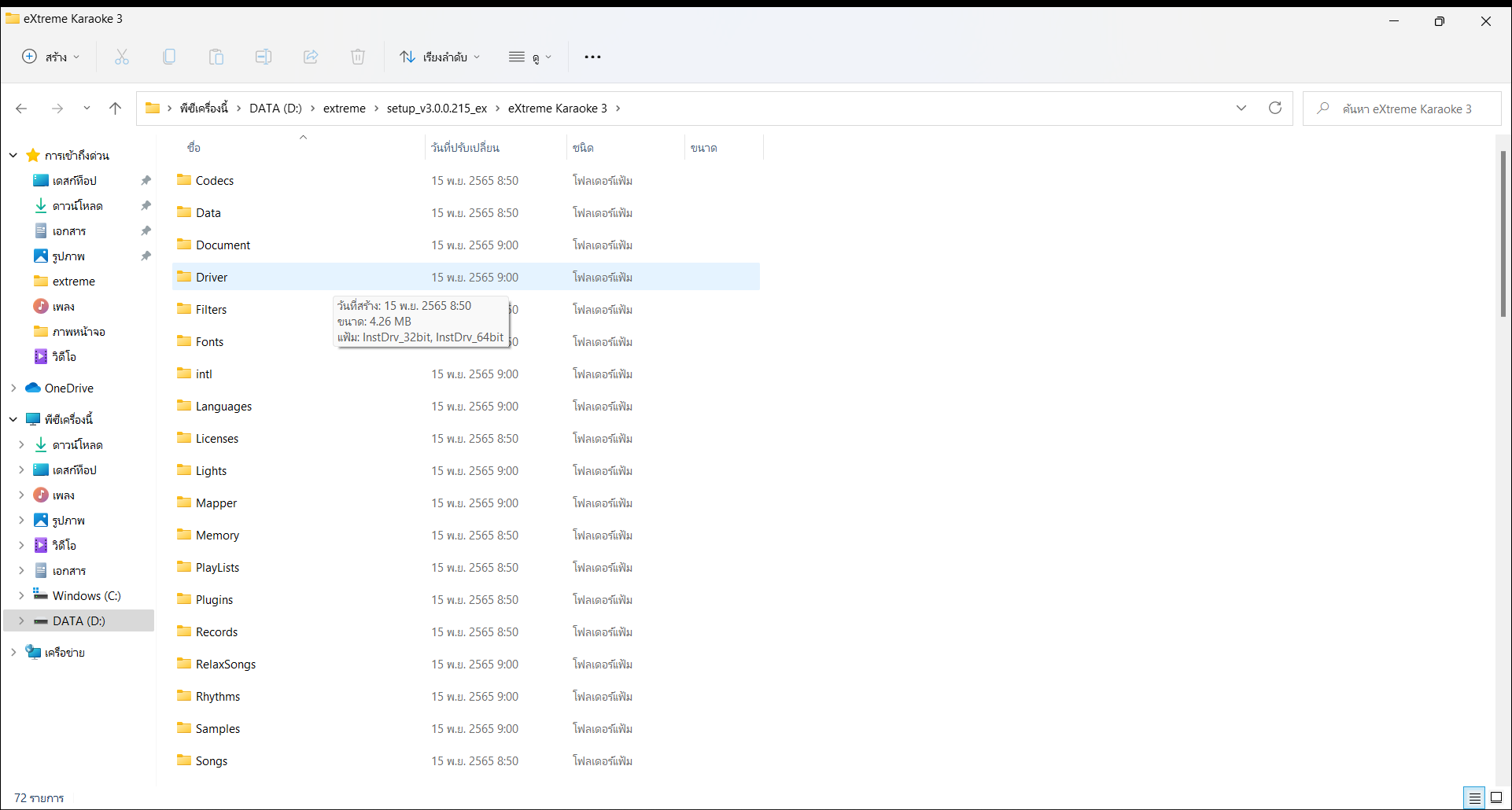1512x810 pixels.
Task: Go up one folder level arrow
Action: pos(116,109)
